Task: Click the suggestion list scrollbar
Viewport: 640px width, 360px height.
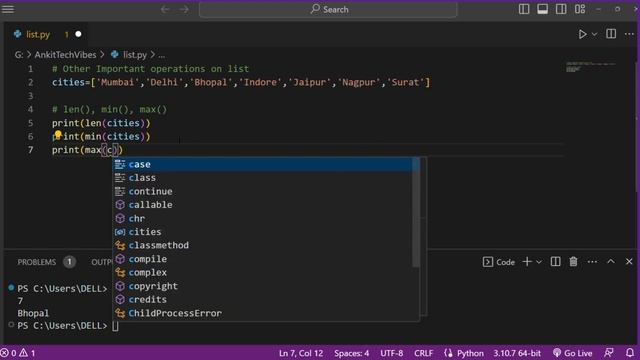Action: (x=416, y=212)
